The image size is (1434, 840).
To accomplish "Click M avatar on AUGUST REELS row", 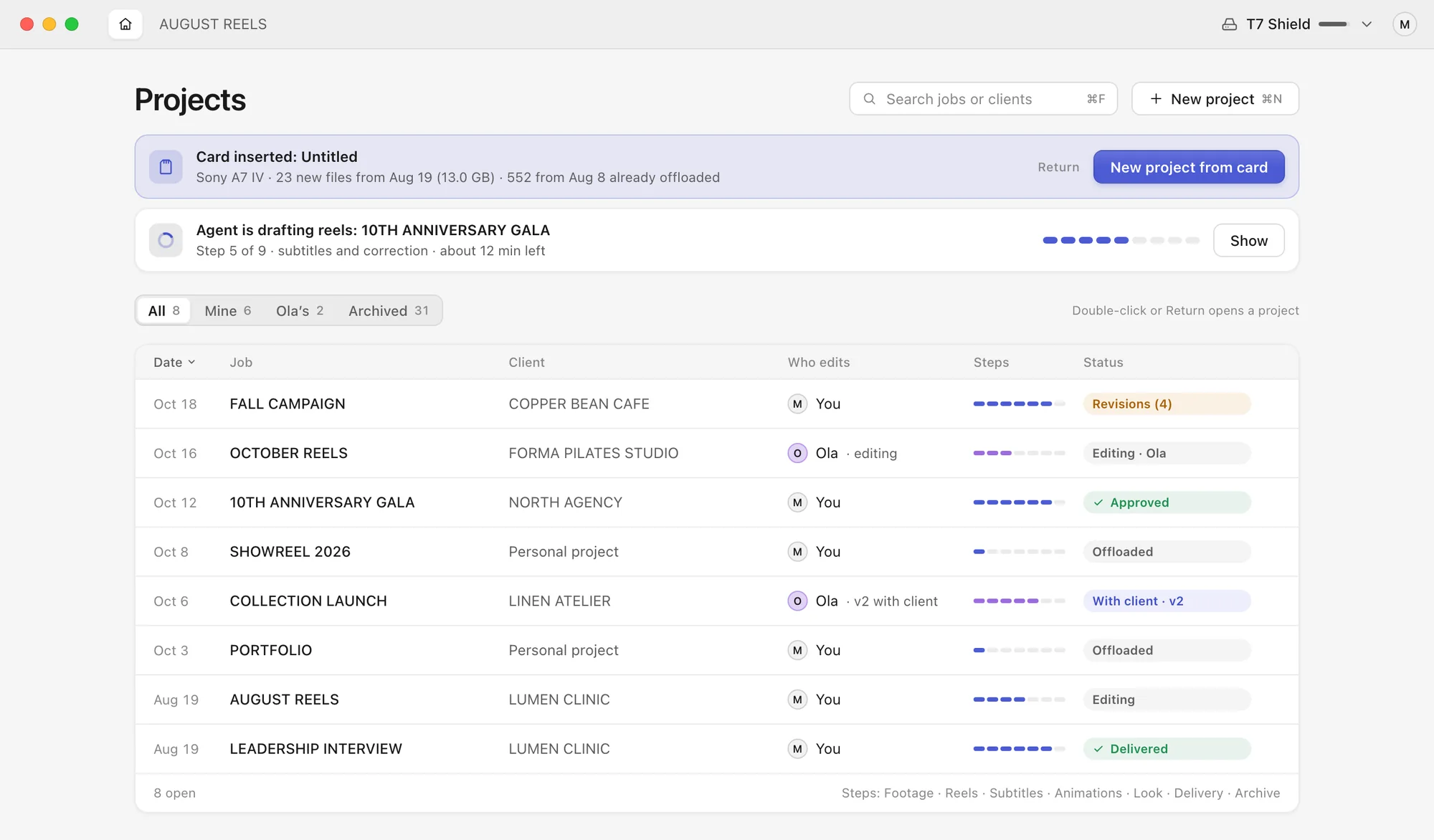I will 797,700.
